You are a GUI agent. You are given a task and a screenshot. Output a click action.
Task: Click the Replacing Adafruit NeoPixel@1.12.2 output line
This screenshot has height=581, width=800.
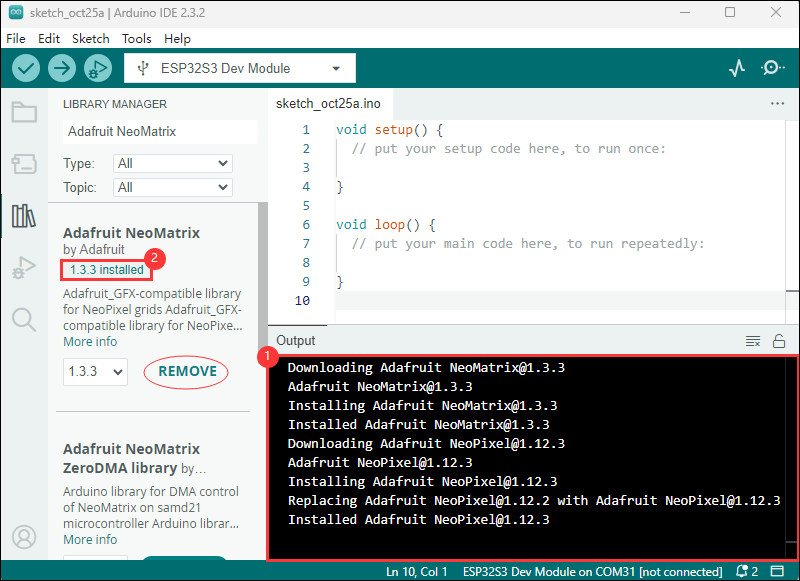point(534,500)
